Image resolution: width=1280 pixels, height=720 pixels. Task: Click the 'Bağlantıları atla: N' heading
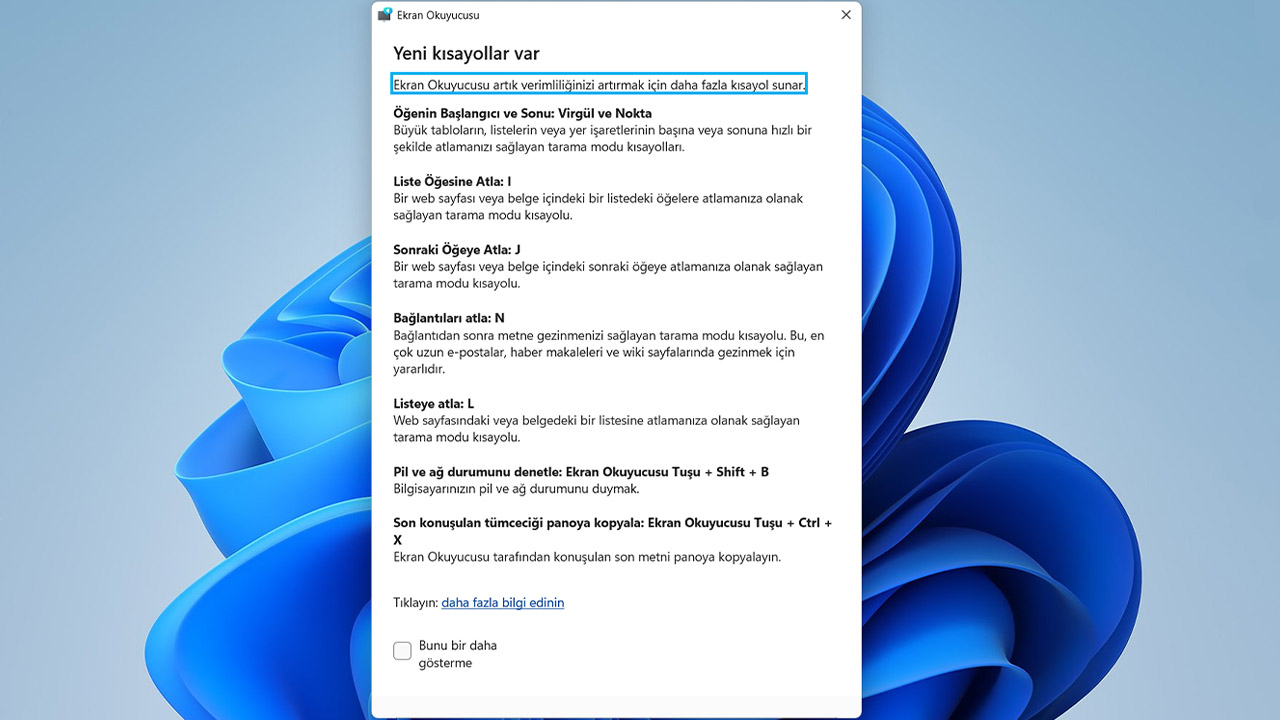click(448, 318)
